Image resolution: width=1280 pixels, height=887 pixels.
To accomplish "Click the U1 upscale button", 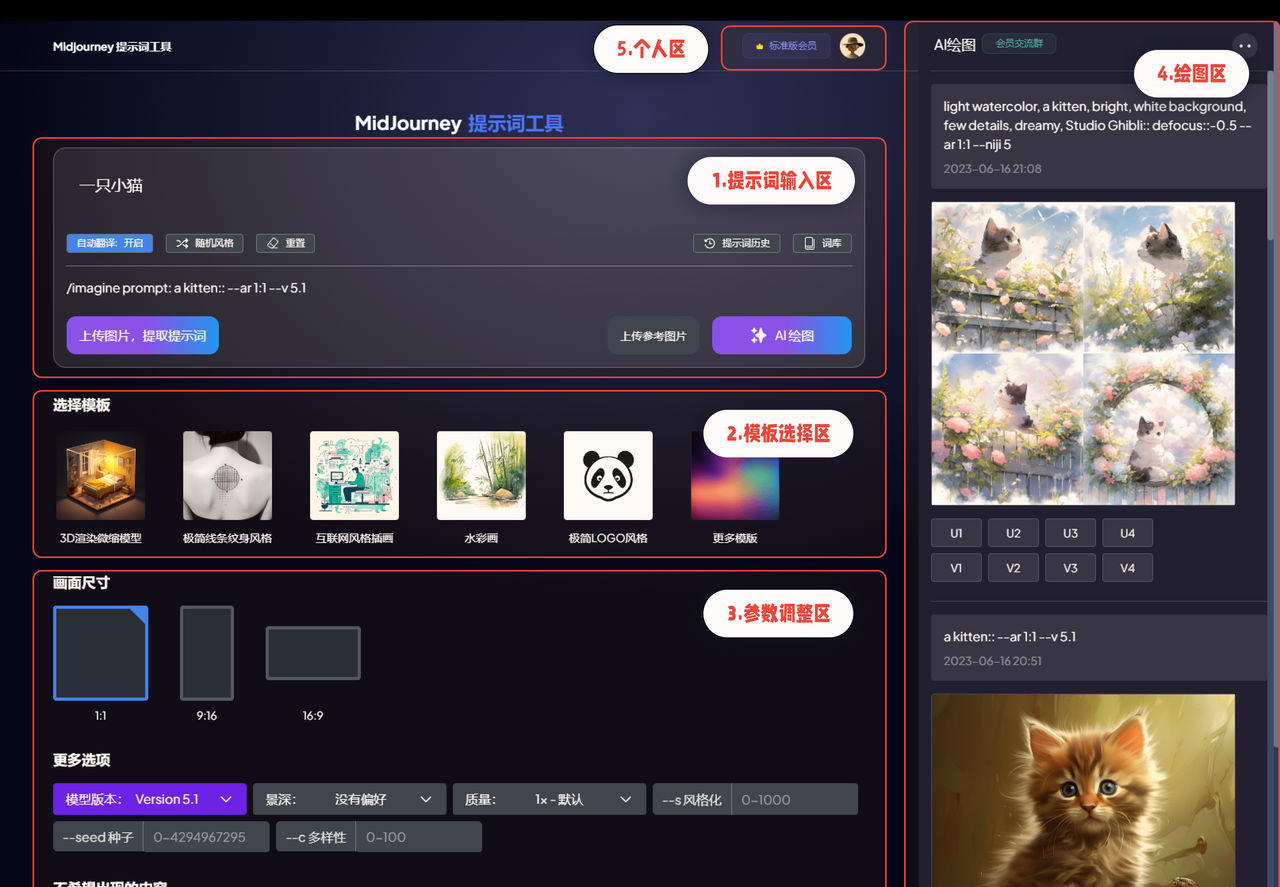I will 956,533.
